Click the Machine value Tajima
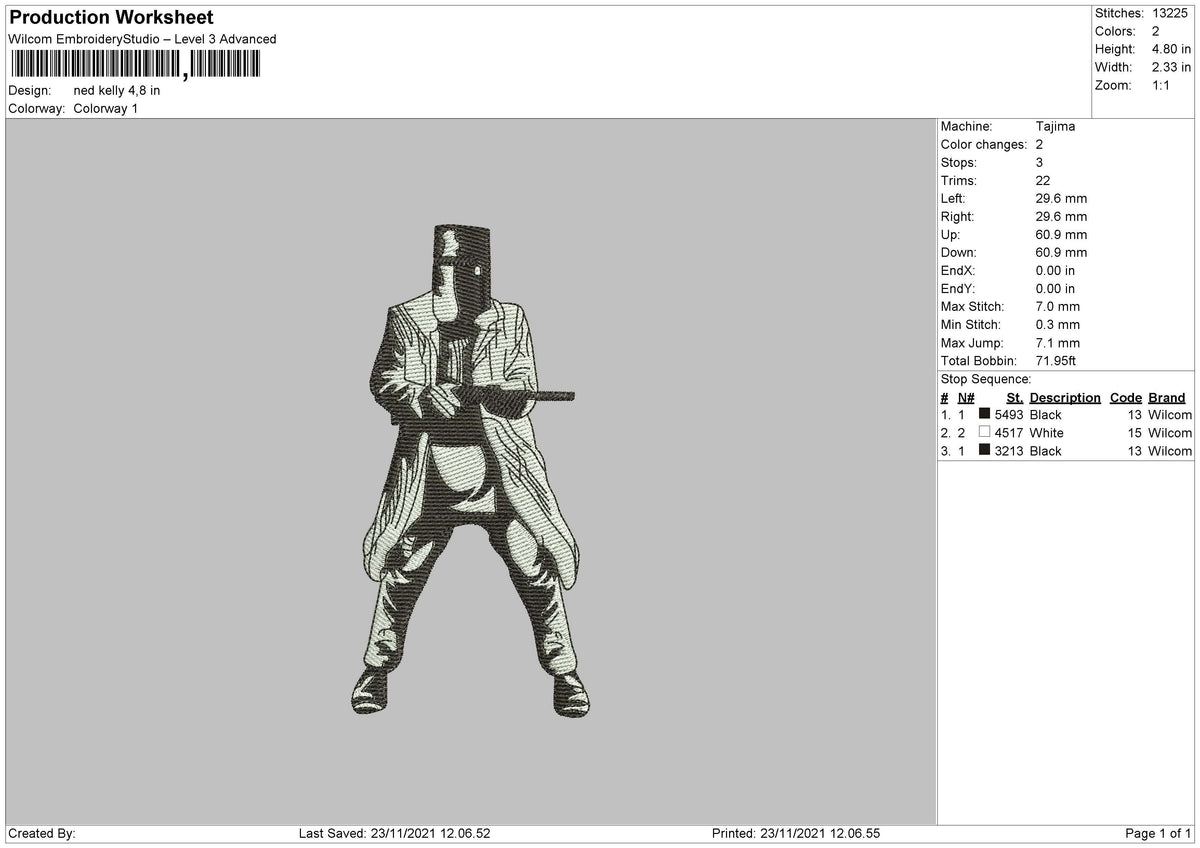1200x848 pixels. (x=1056, y=126)
